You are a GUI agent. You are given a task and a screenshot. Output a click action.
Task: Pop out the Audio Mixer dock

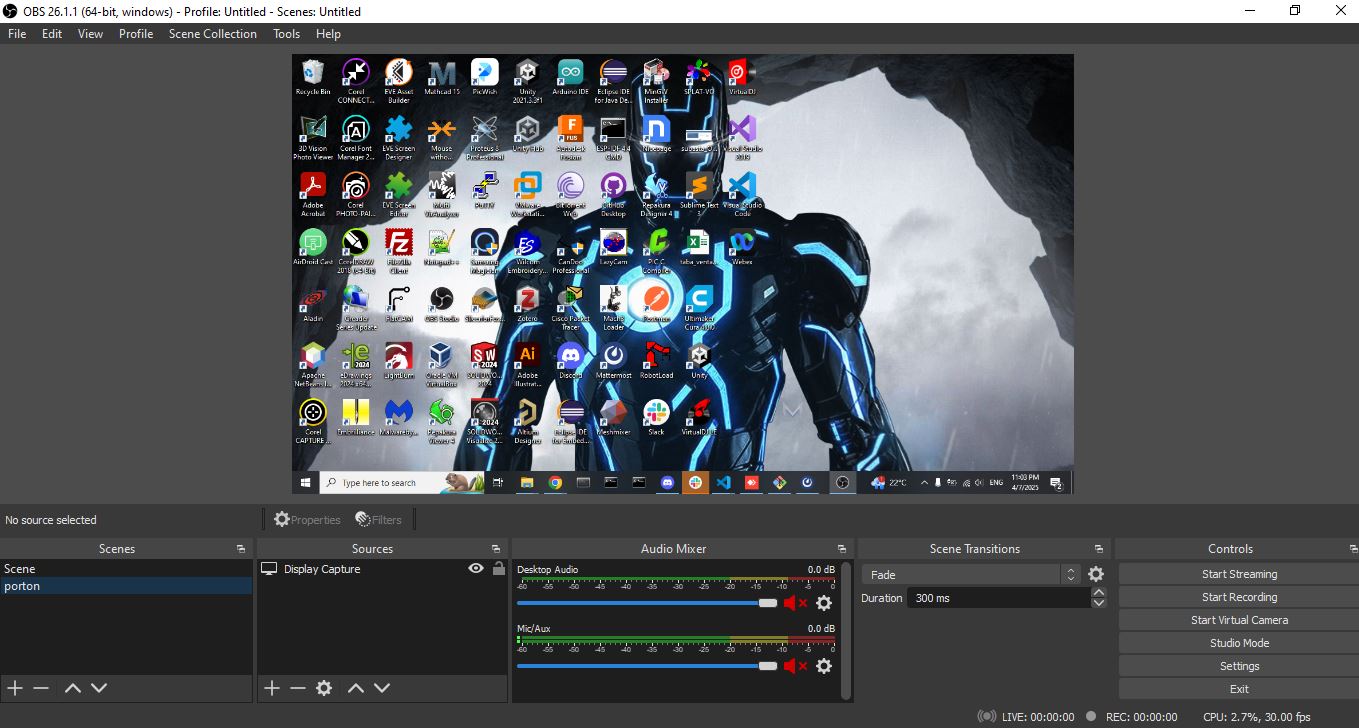pos(842,549)
